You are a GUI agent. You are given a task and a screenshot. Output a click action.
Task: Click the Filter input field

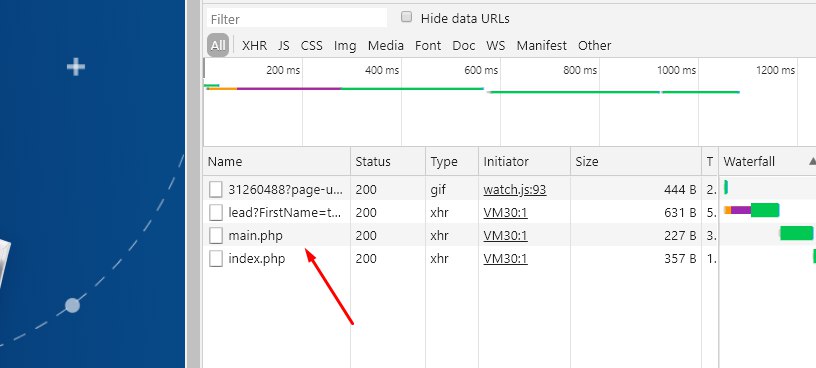pos(297,19)
